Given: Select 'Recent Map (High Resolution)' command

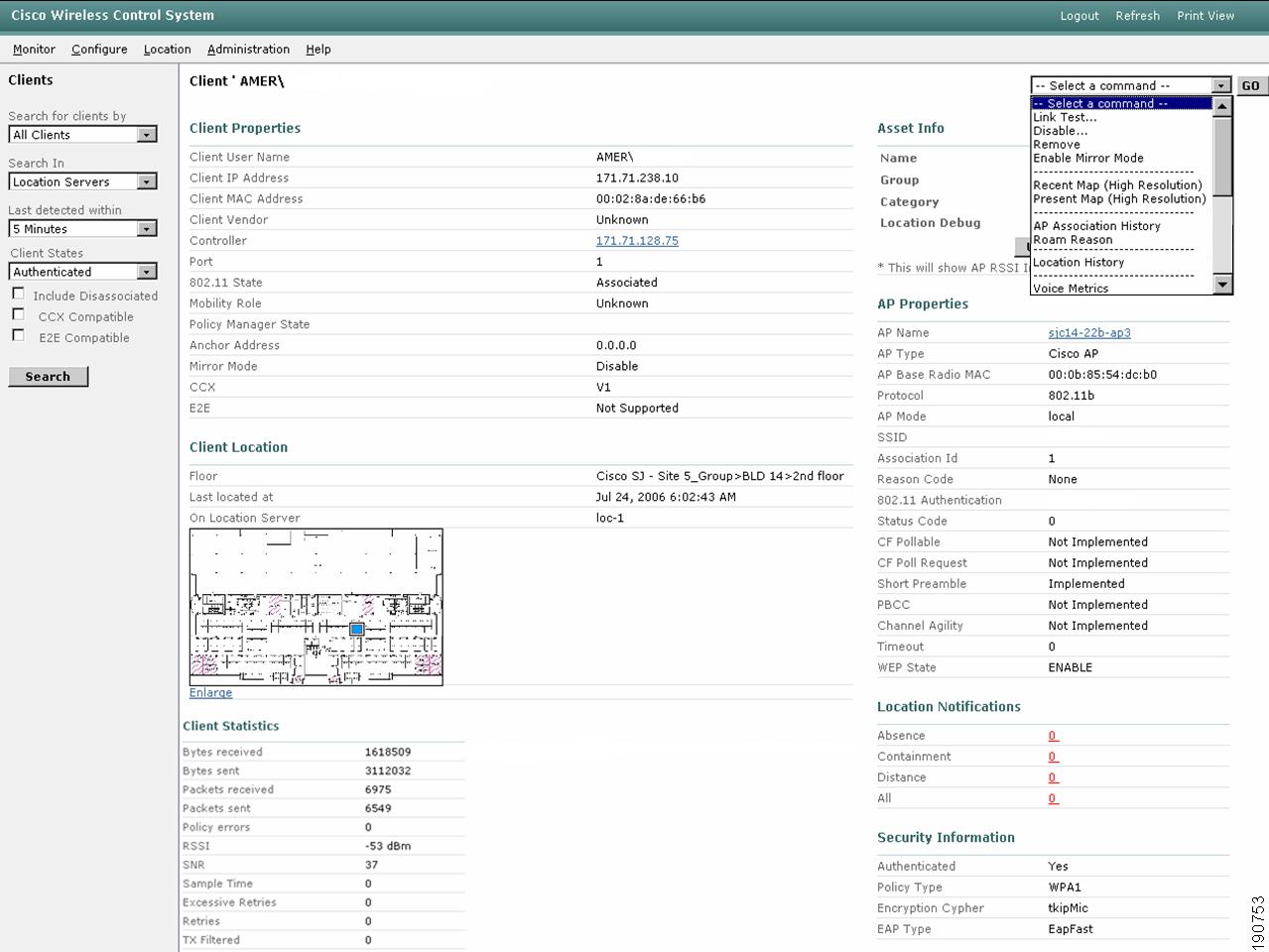Looking at the screenshot, I should (1117, 185).
